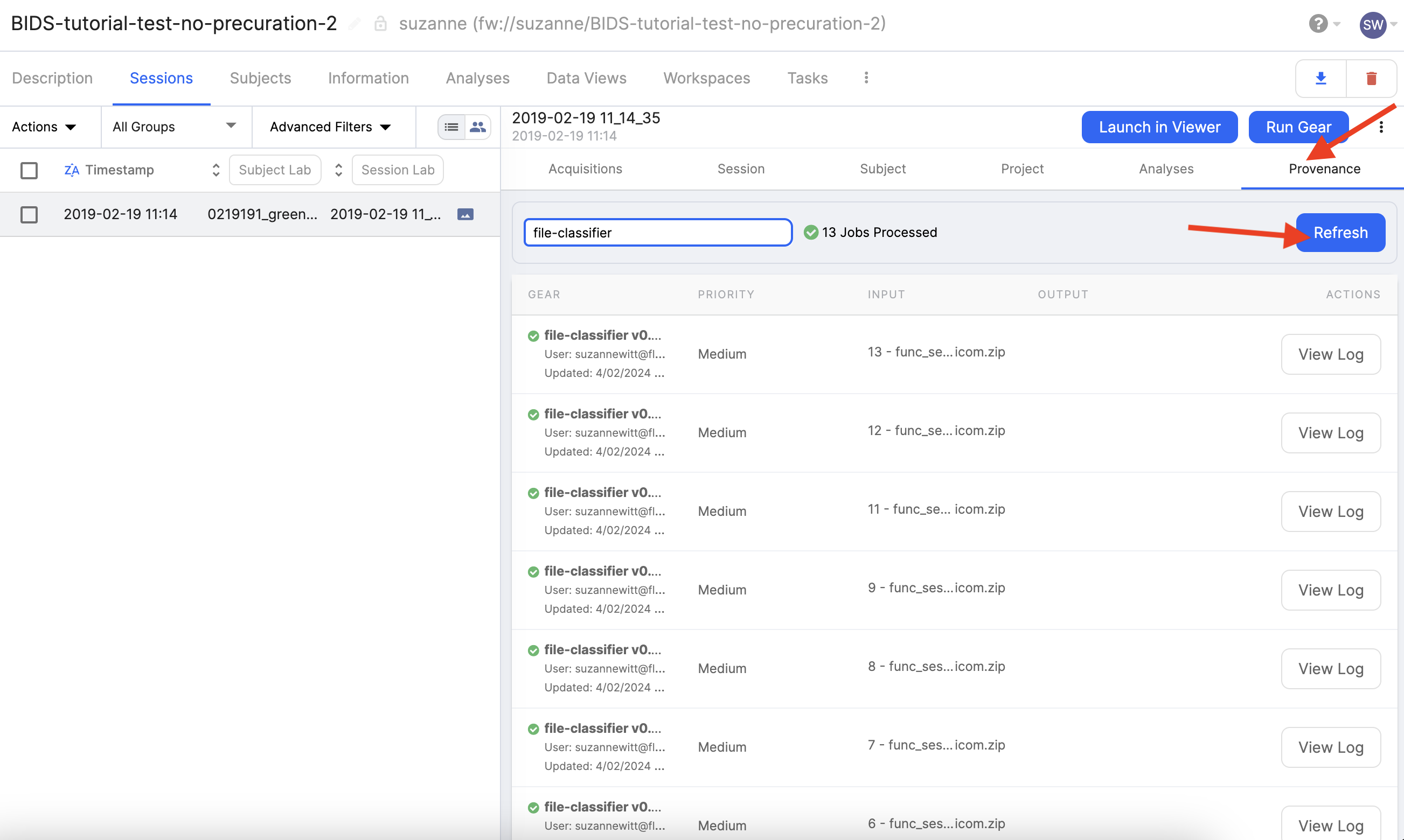Click the PRIORITY column header
1404x840 pixels.
[726, 295]
